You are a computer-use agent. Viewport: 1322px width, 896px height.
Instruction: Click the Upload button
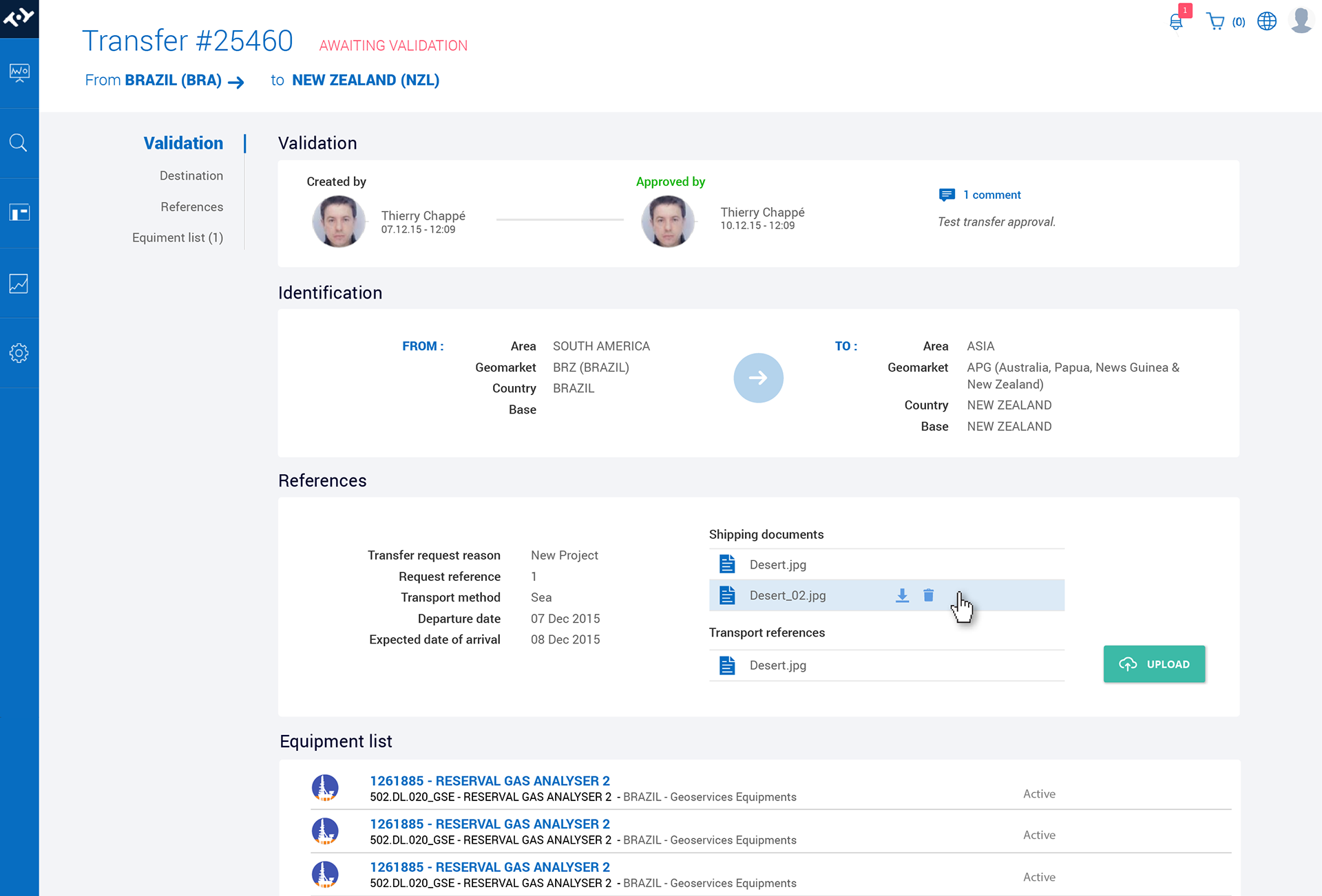coord(1154,664)
